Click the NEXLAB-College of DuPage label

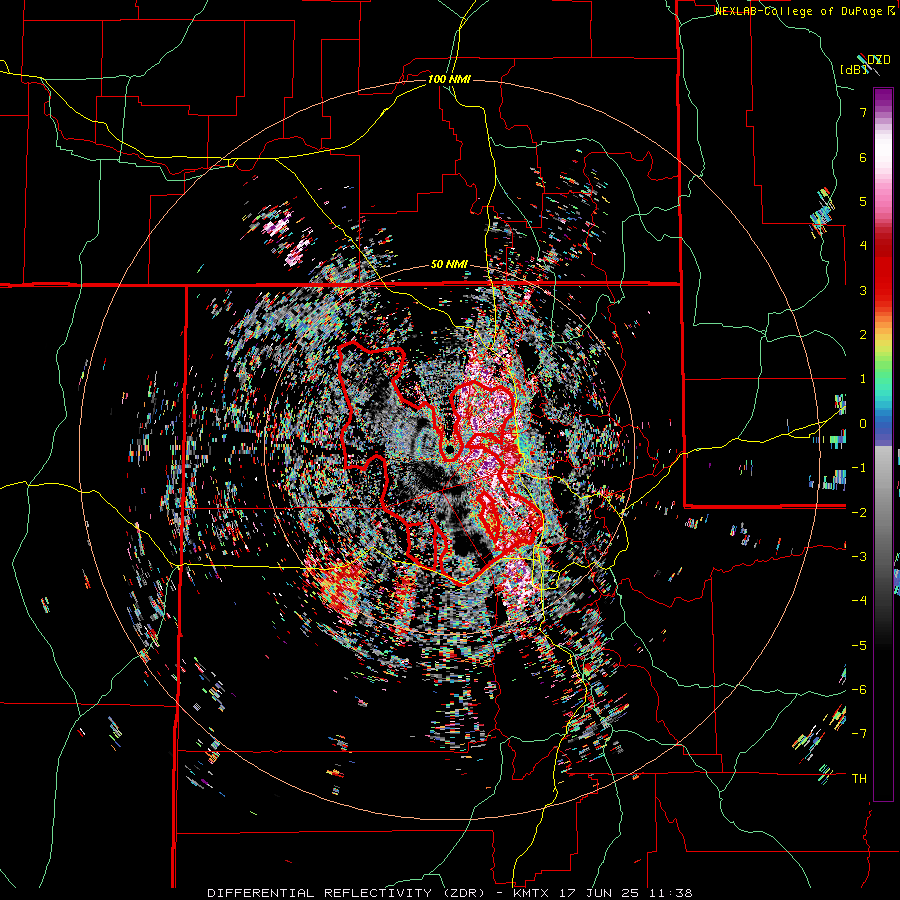click(x=805, y=11)
